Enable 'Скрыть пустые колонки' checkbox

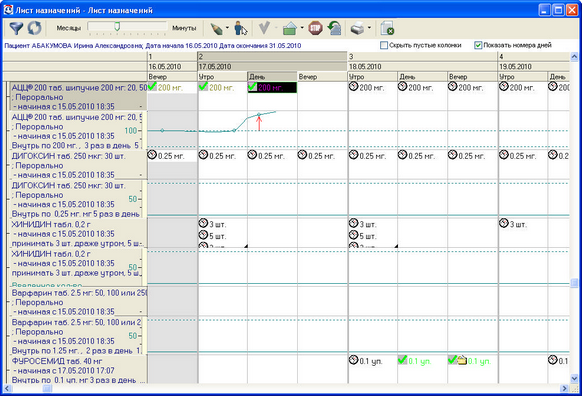[x=384, y=45]
